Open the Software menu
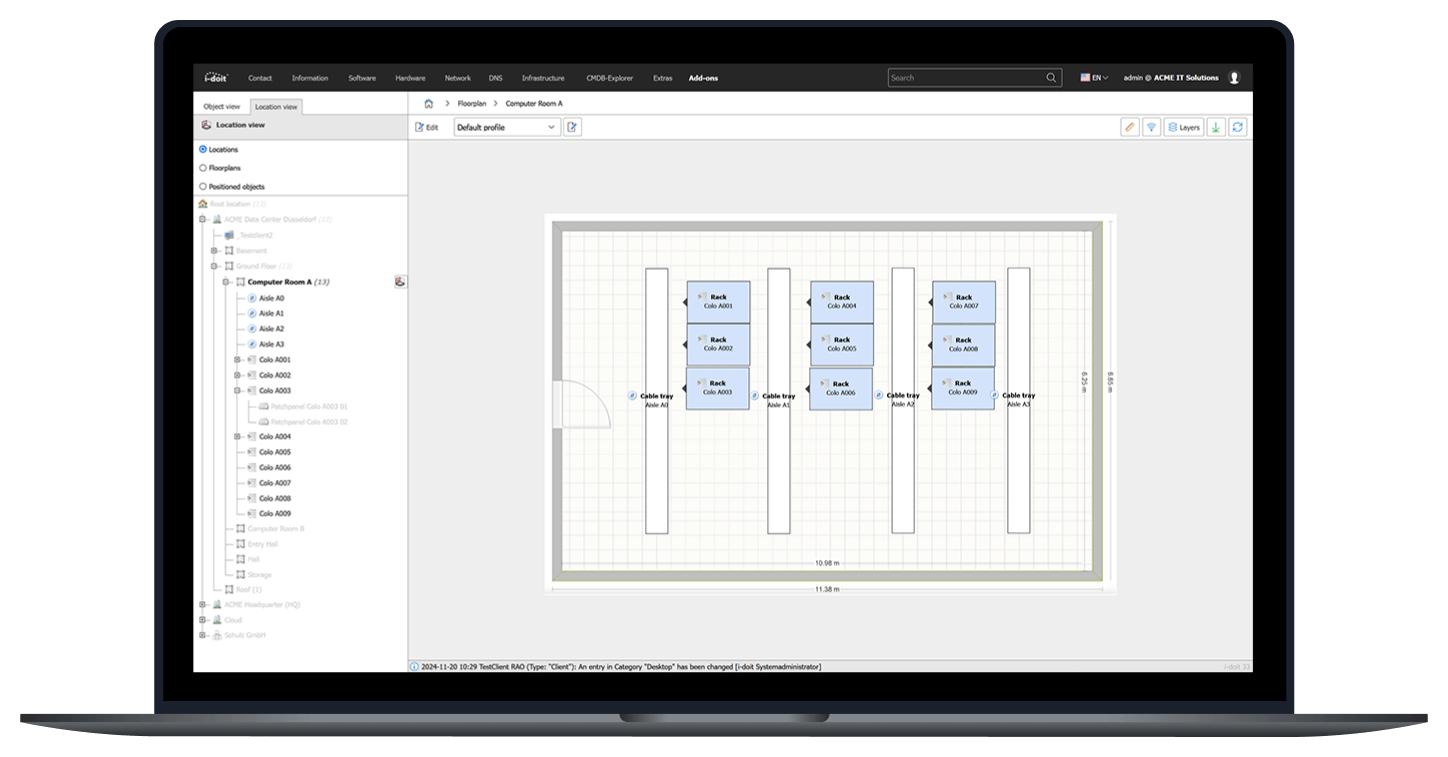 [x=362, y=78]
